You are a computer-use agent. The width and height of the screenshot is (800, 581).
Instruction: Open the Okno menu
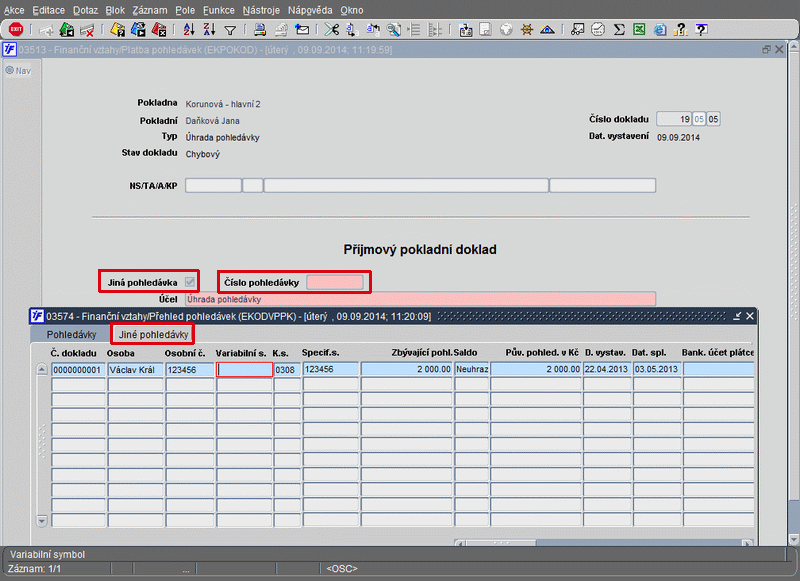coord(352,10)
